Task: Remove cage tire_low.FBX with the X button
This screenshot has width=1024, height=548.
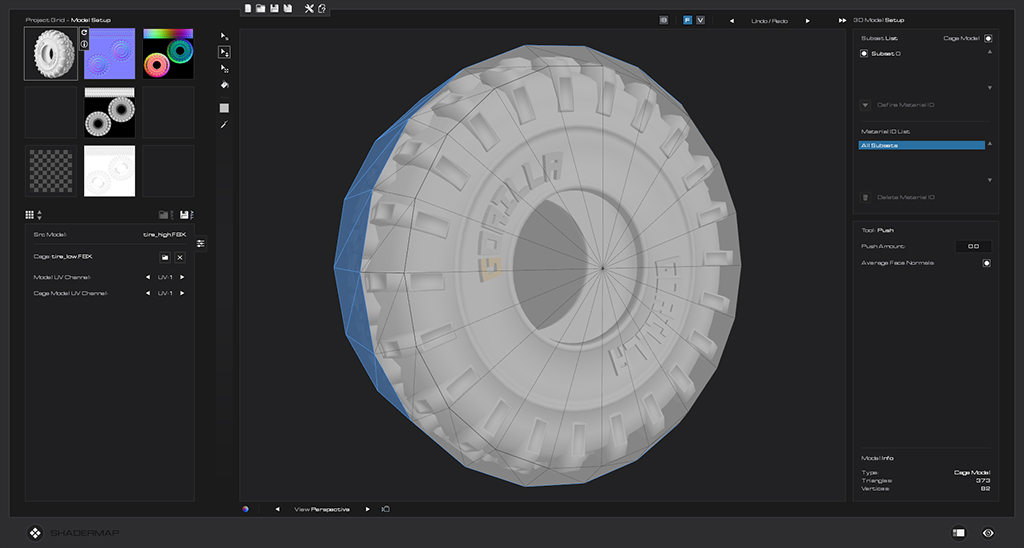Action: [x=180, y=257]
